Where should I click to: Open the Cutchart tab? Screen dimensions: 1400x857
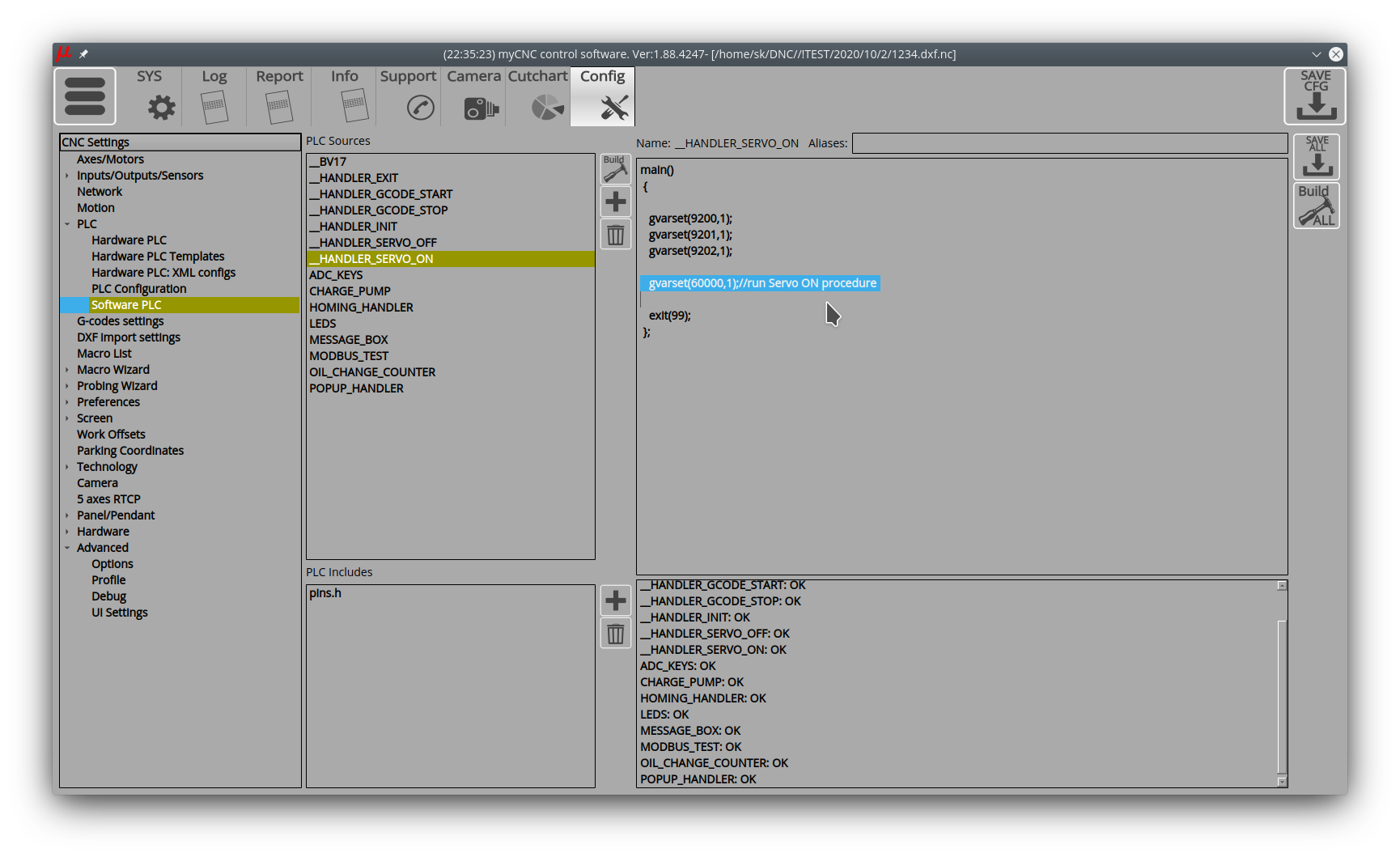point(537,96)
